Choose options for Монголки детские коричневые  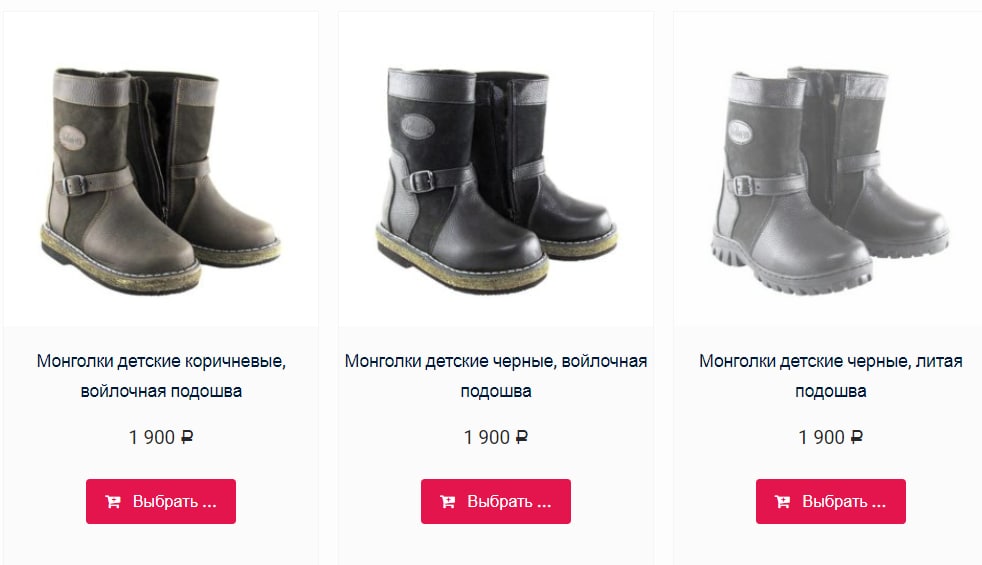click(x=161, y=501)
